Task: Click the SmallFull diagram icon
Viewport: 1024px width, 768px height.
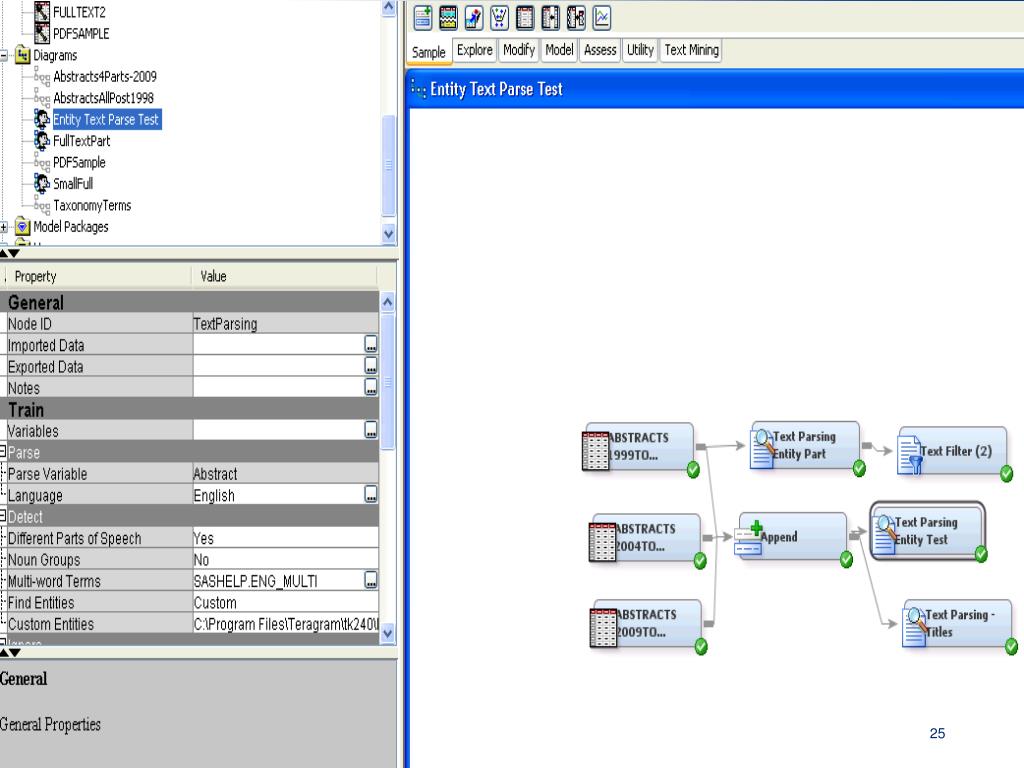Action: [x=42, y=184]
